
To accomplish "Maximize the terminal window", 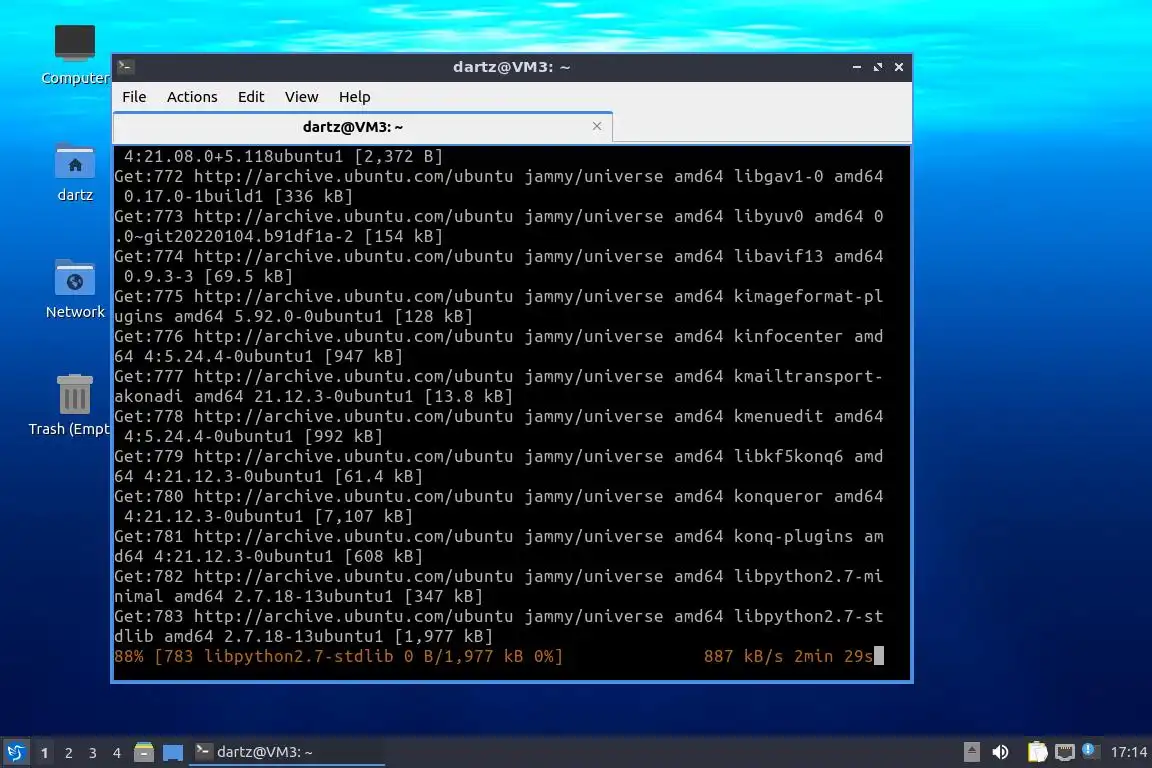I will click(878, 67).
